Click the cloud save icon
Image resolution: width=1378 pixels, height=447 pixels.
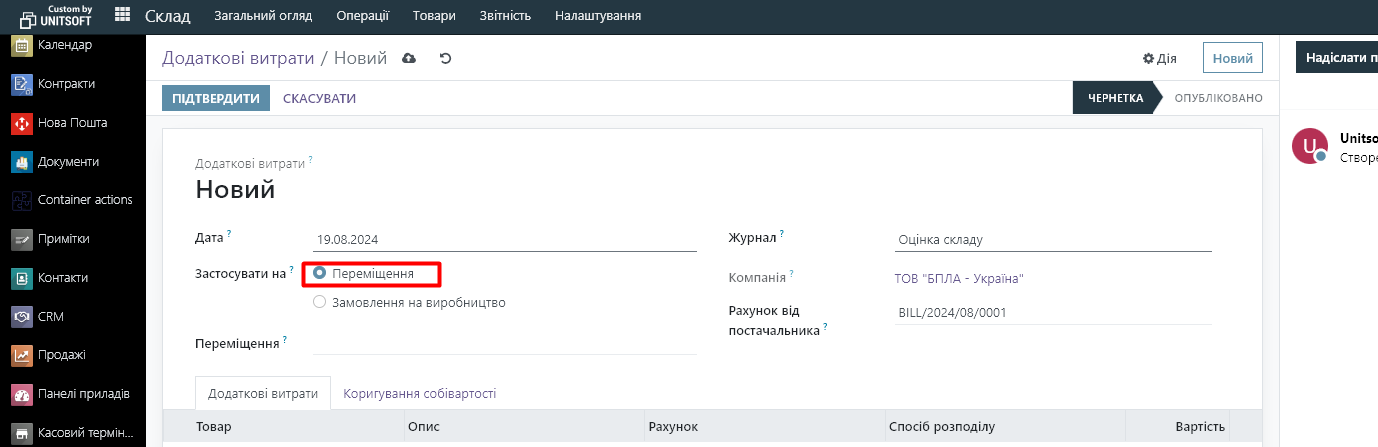(x=408, y=58)
